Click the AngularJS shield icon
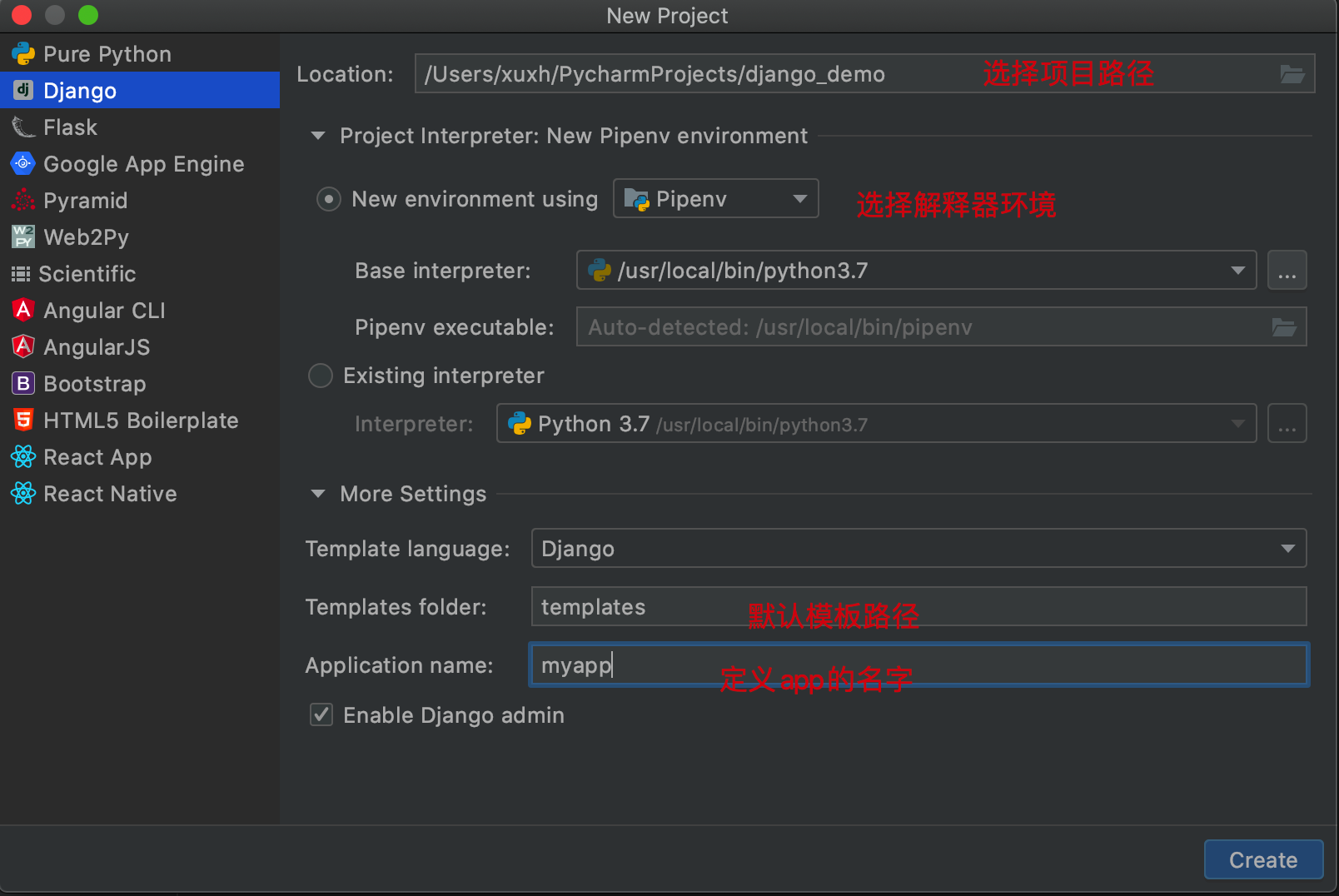Screen dimensions: 1339x896 click(x=23, y=346)
